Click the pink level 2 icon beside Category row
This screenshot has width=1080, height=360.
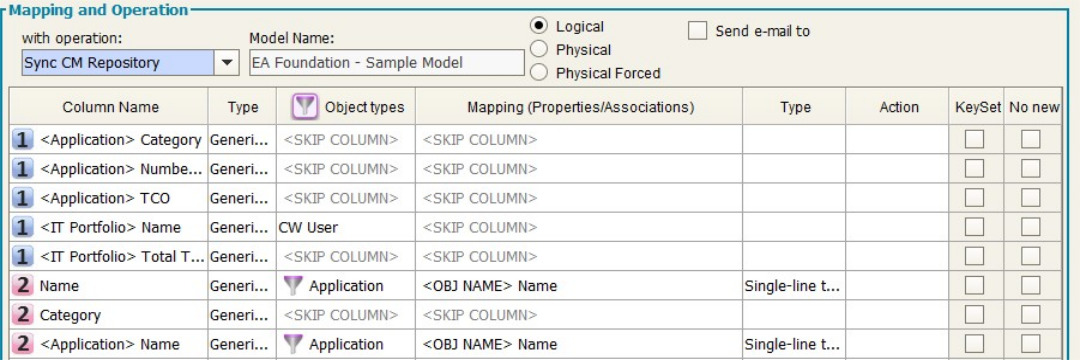tap(23, 315)
